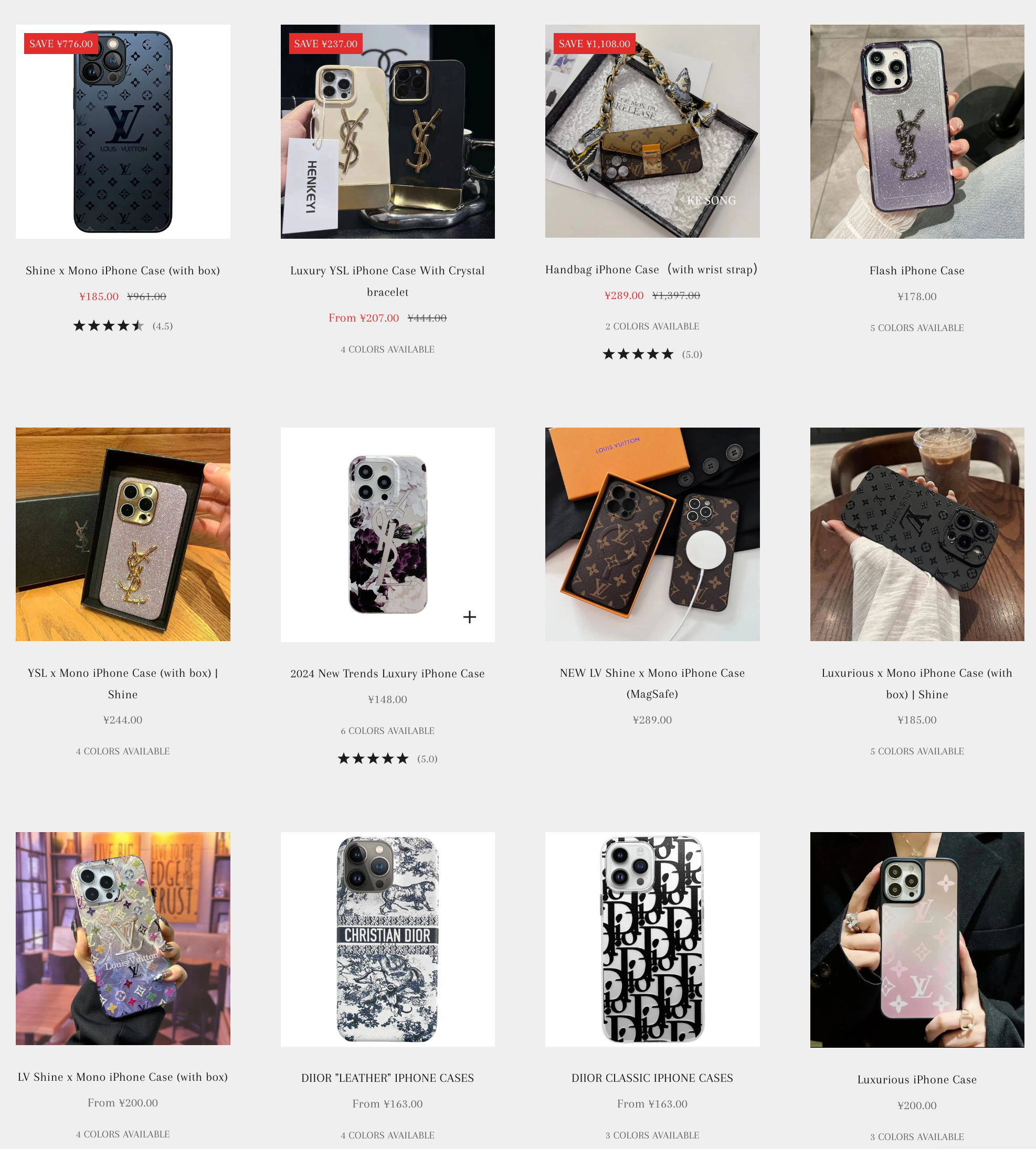
Task: Select the pink glitter YSL case in box image
Action: pos(123,535)
